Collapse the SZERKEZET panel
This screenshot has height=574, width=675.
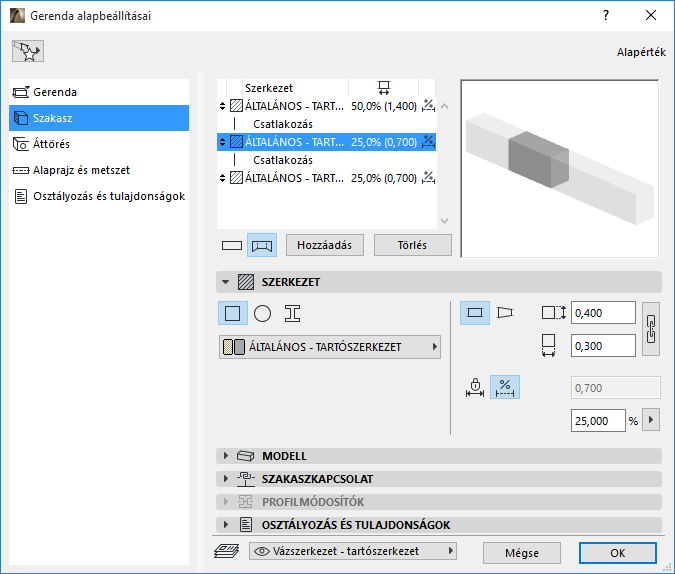[226, 282]
